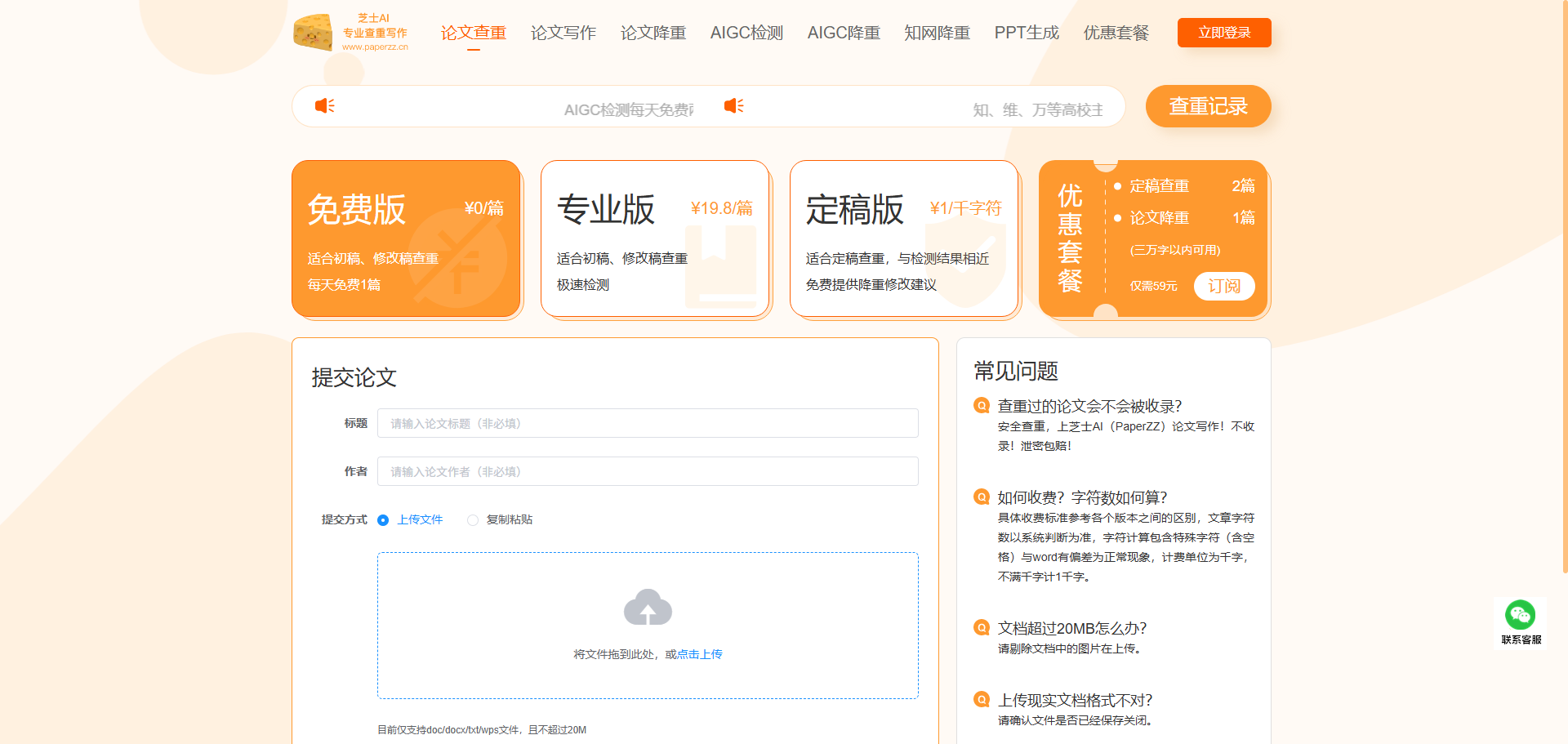Click the question 上传现实文档格式不对?
The height and width of the screenshot is (744, 1568).
click(x=1076, y=700)
